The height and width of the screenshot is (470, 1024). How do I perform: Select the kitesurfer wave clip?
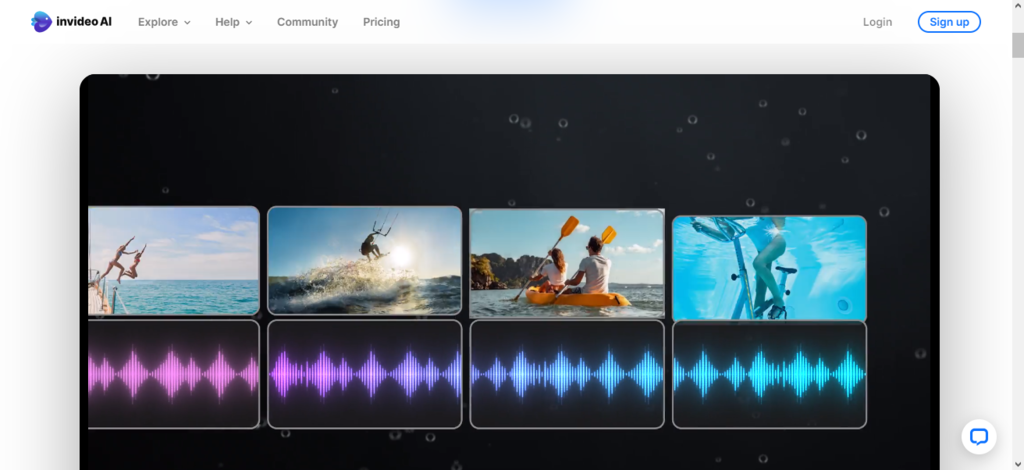(x=364, y=261)
